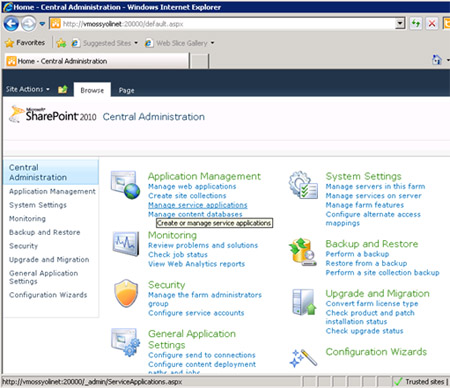
Task: Click the SharePoint 2010 logo
Action: [x=53, y=115]
